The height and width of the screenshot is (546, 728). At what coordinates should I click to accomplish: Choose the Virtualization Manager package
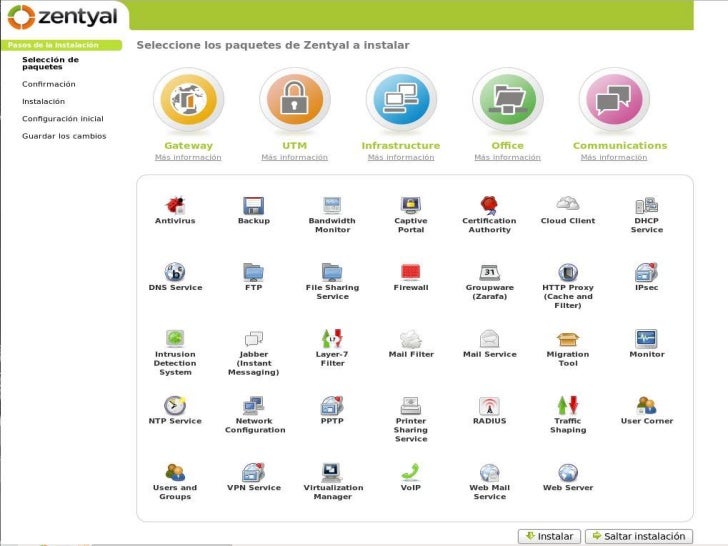pyautogui.click(x=333, y=482)
